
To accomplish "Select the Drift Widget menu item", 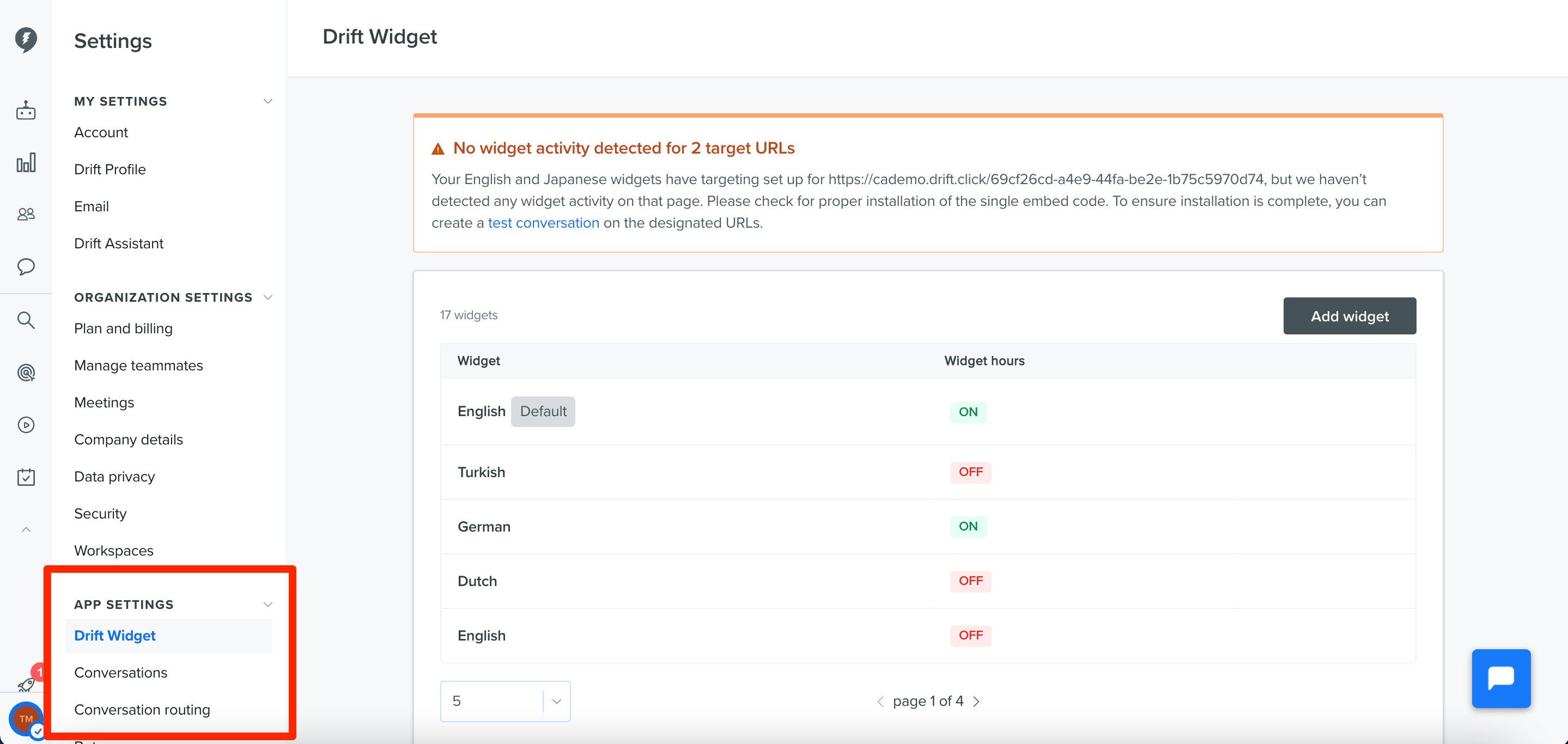I will (168, 636).
